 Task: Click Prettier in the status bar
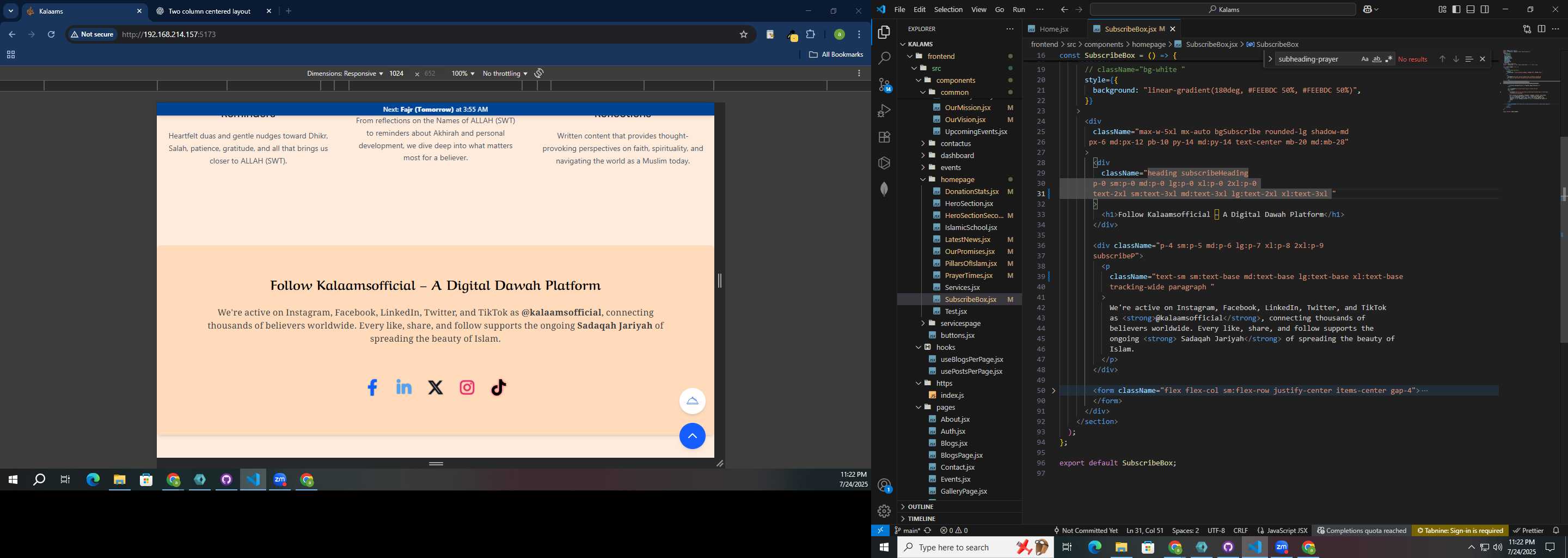(1528, 531)
